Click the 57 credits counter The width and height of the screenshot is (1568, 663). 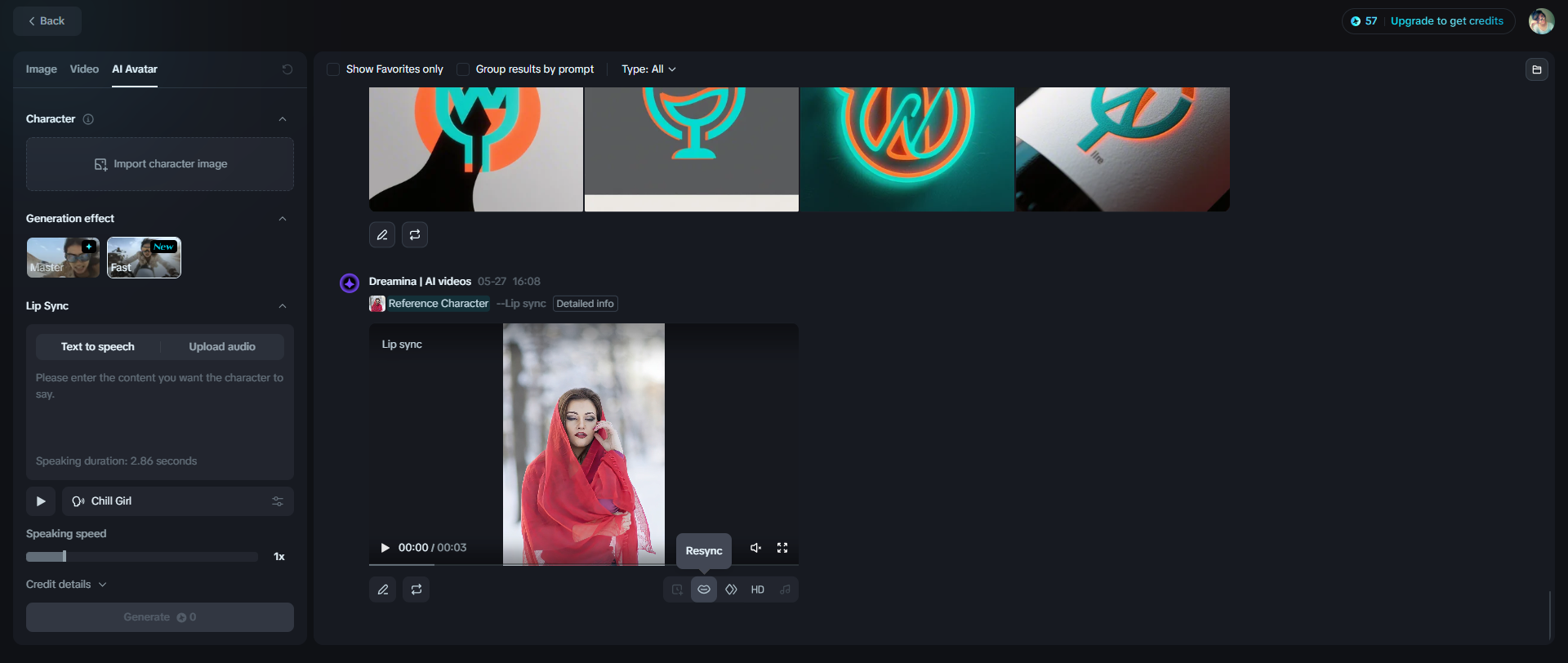(x=1364, y=21)
